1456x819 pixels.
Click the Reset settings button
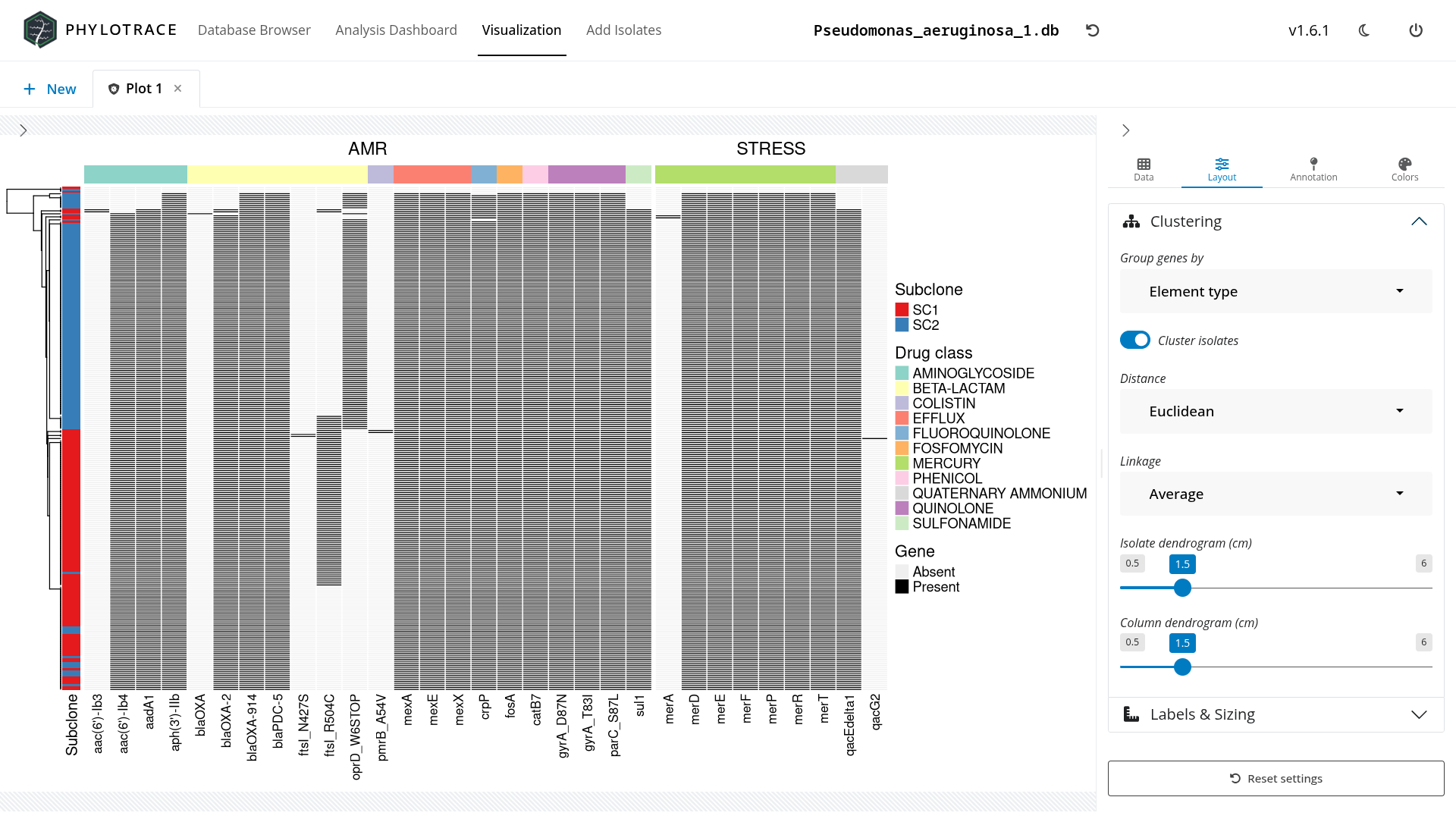coord(1276,778)
